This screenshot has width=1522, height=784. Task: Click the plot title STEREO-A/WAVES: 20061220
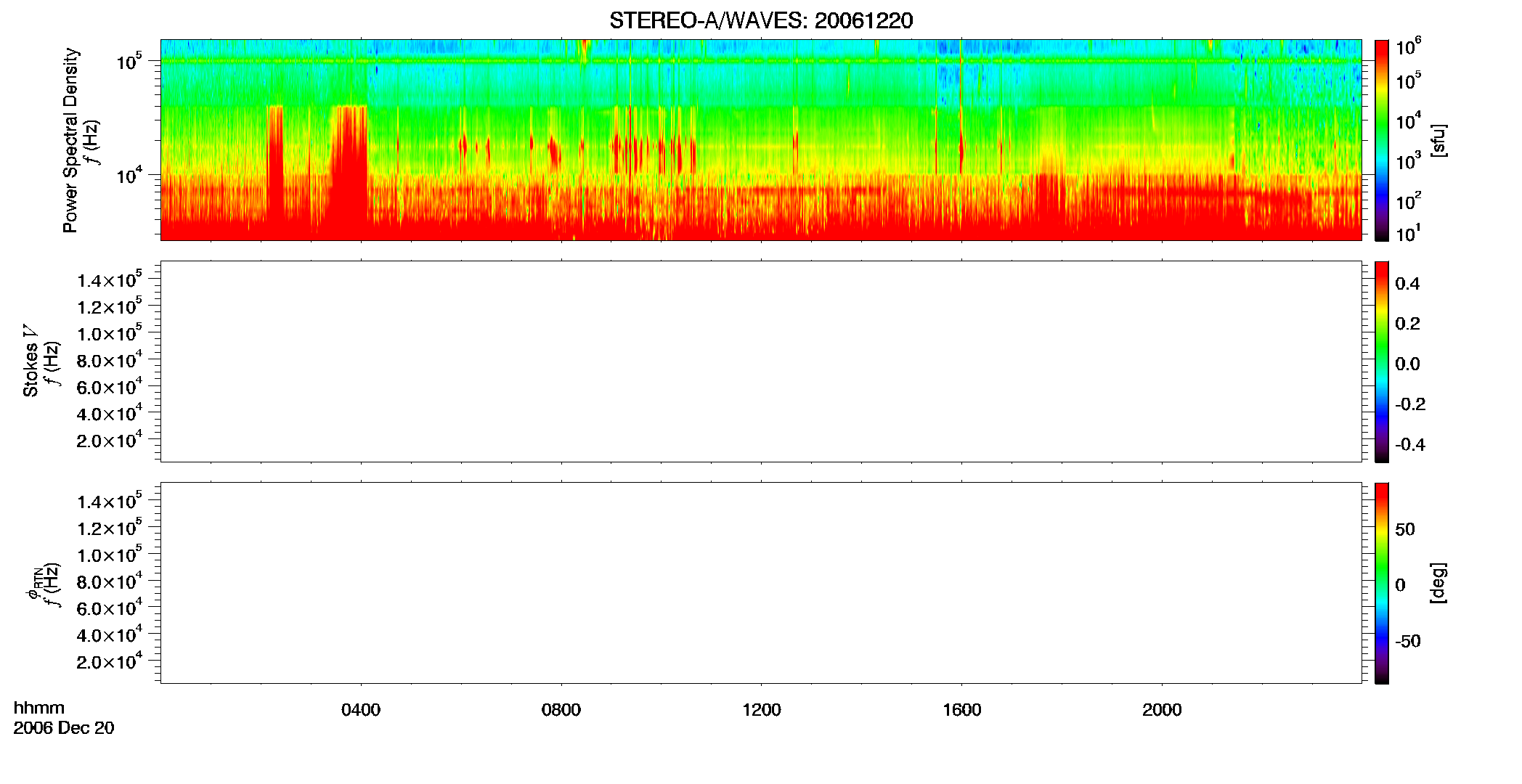[760, 20]
